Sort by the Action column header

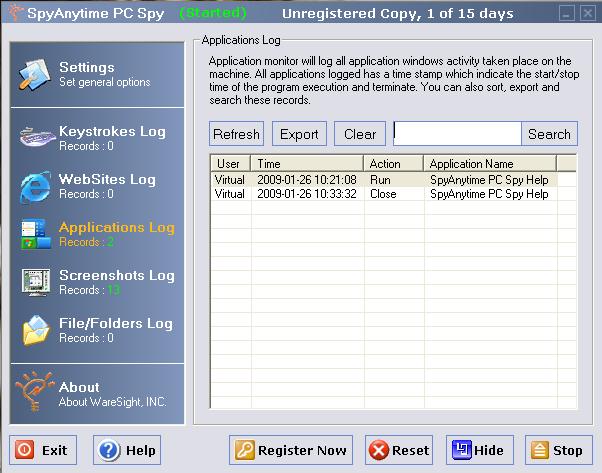(x=394, y=164)
